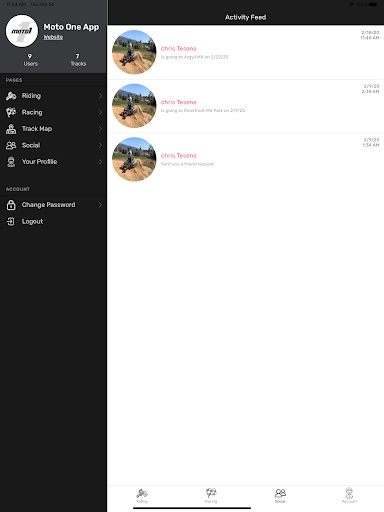This screenshot has width=384, height=512.
Task: Click the Track Map icon in sidebar
Action: 11,129
